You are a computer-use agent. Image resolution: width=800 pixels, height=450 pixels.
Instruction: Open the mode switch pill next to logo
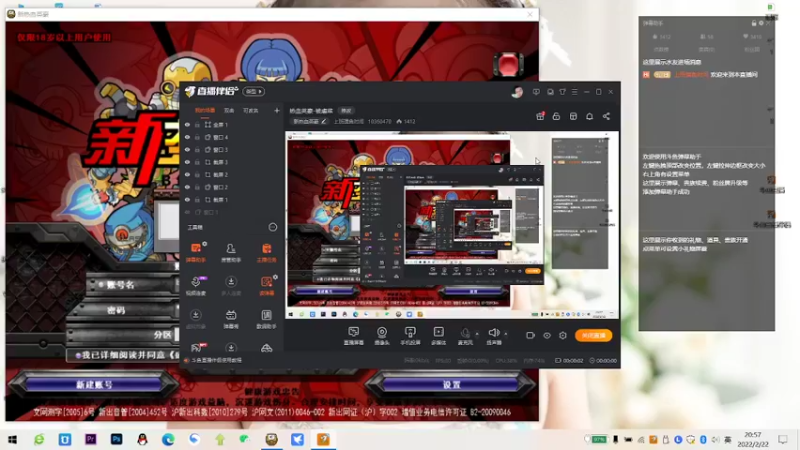(x=254, y=91)
